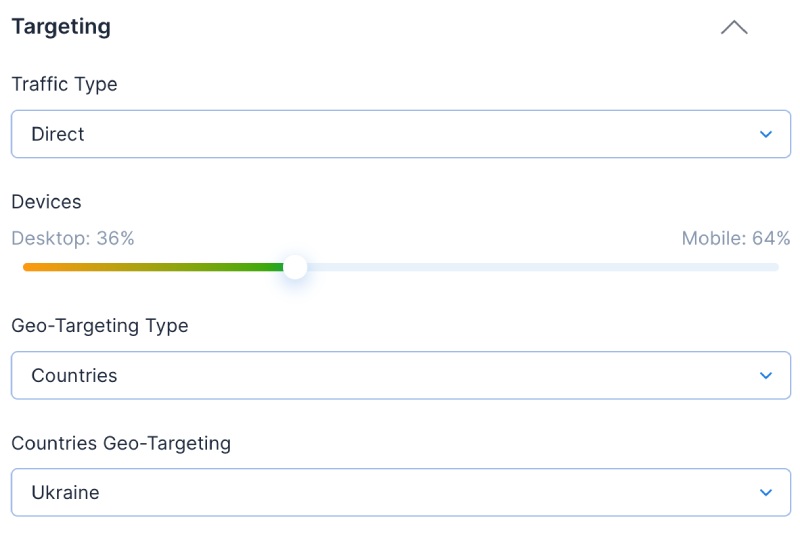Click the arrow icon in the Ukraine field
The width and height of the screenshot is (800, 537).
(766, 493)
